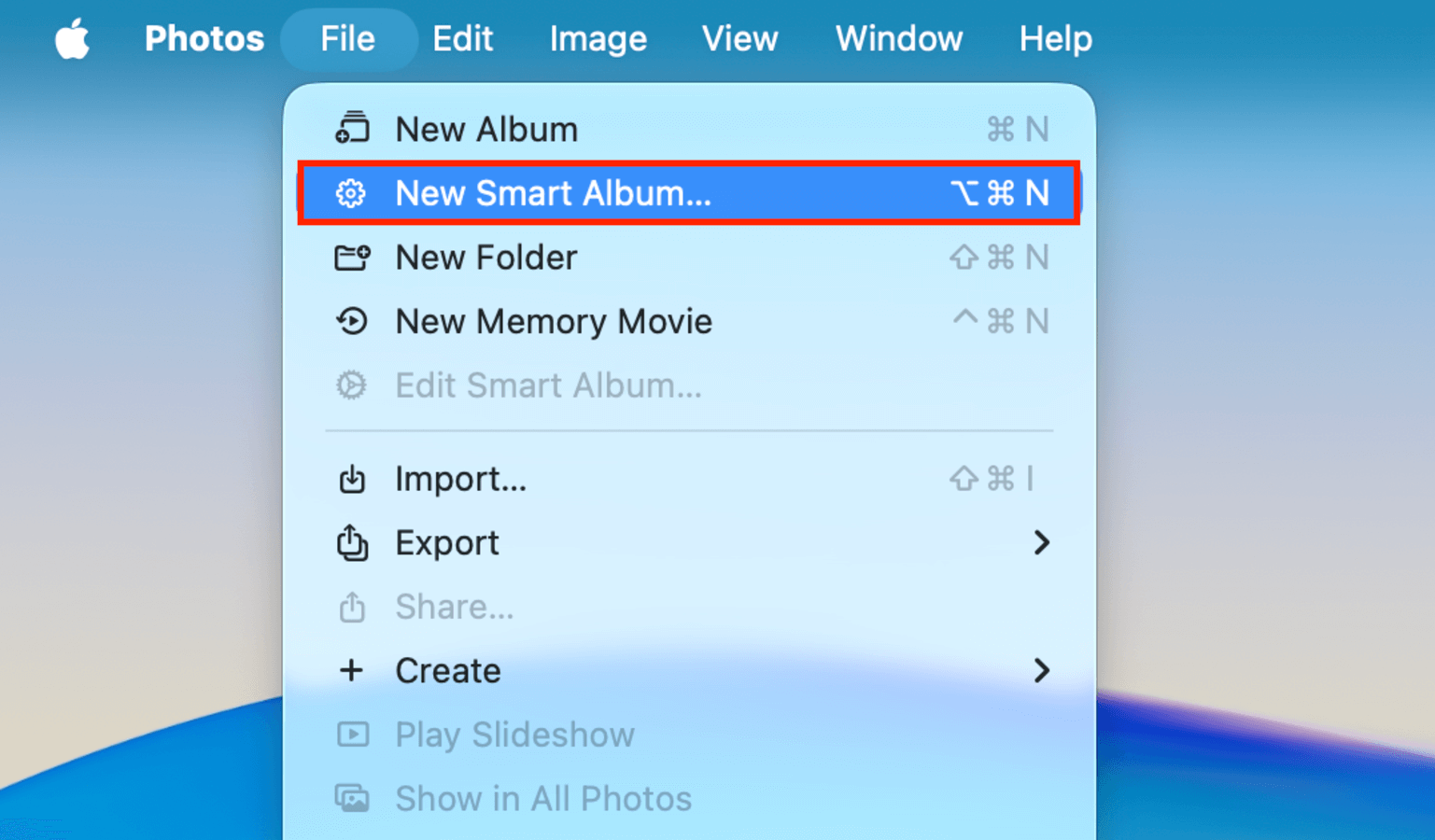Screen dimensions: 1435x840
Task: Click the clock icon beside New Memory Movie
Action: 352,321
